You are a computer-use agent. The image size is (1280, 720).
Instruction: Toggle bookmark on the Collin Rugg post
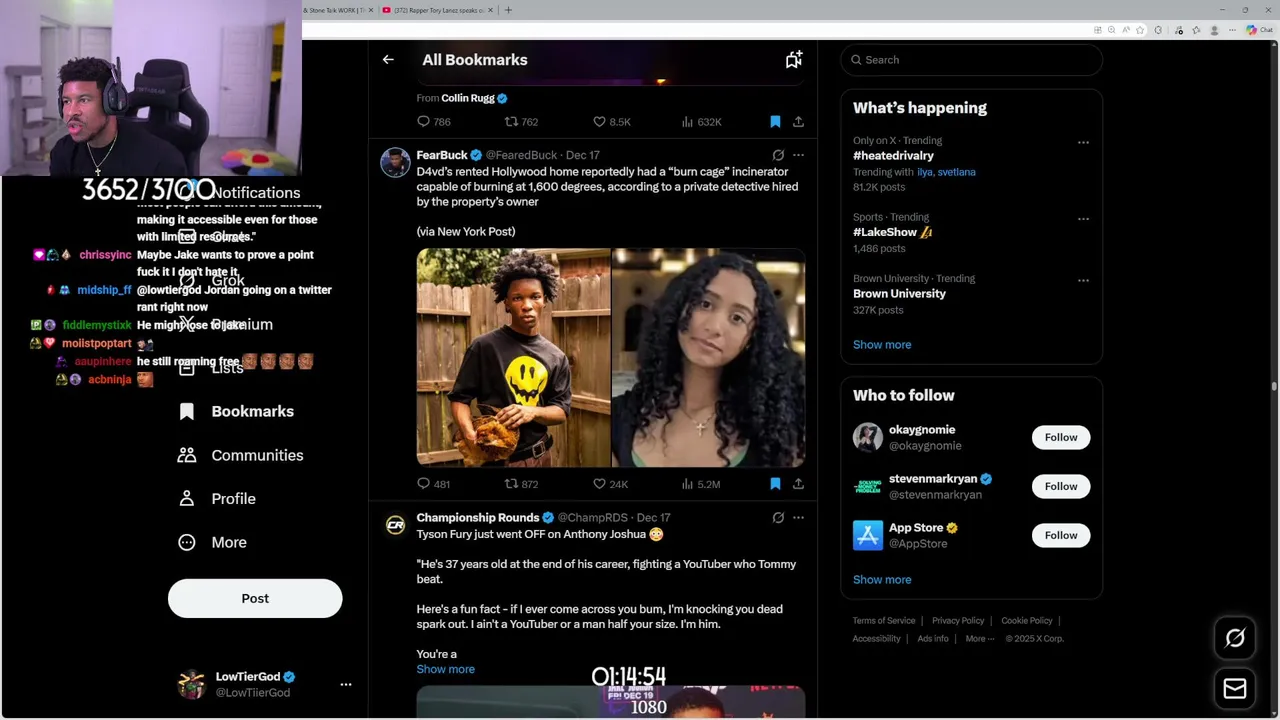tap(775, 122)
